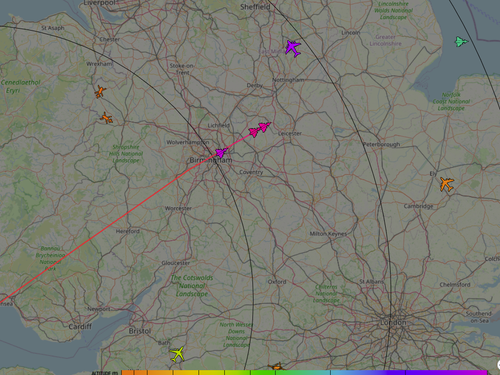The image size is (500, 375).
Task: Click the St Albans map label
Action: coord(372,282)
